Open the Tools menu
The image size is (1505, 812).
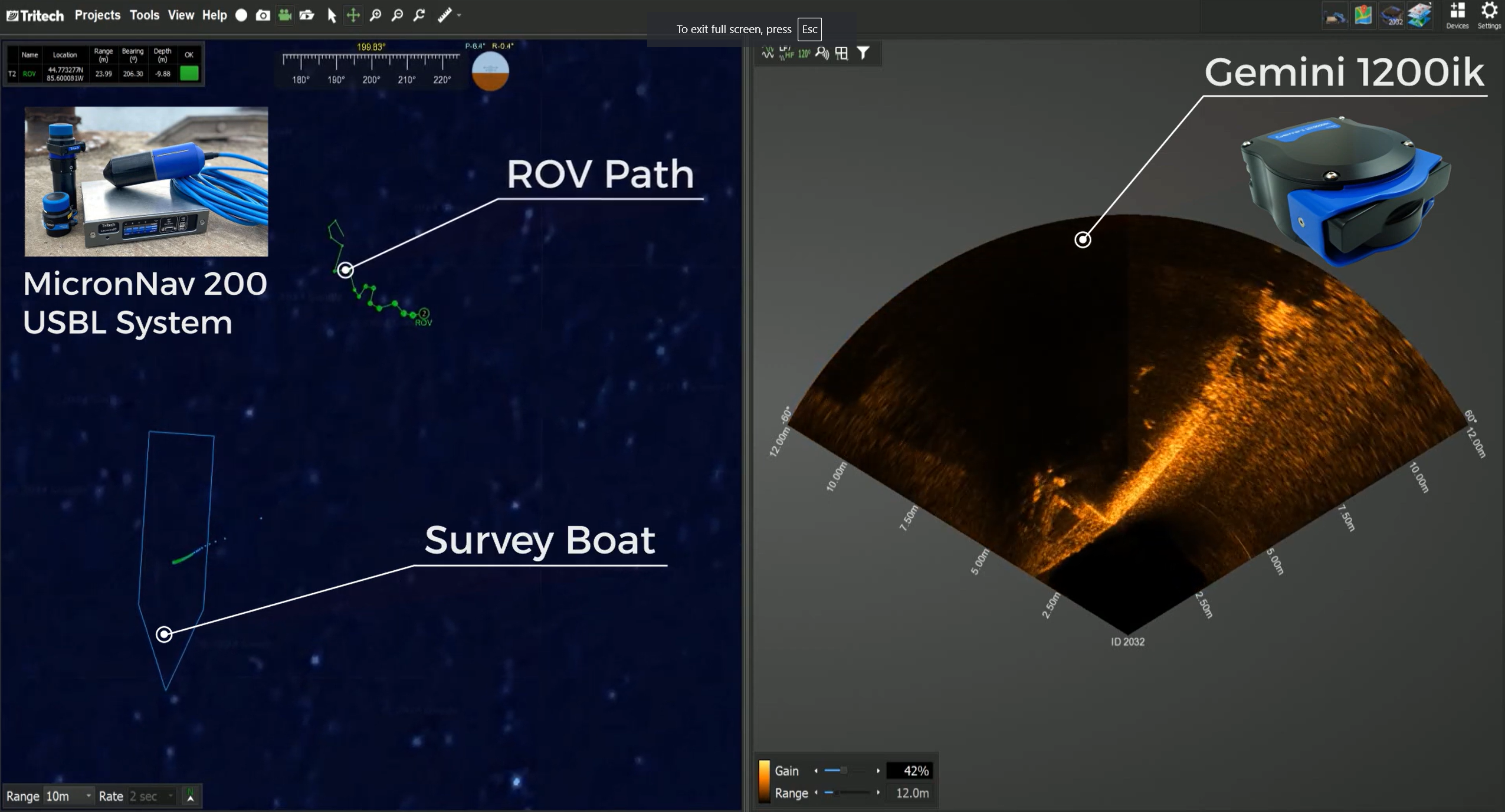(x=145, y=15)
